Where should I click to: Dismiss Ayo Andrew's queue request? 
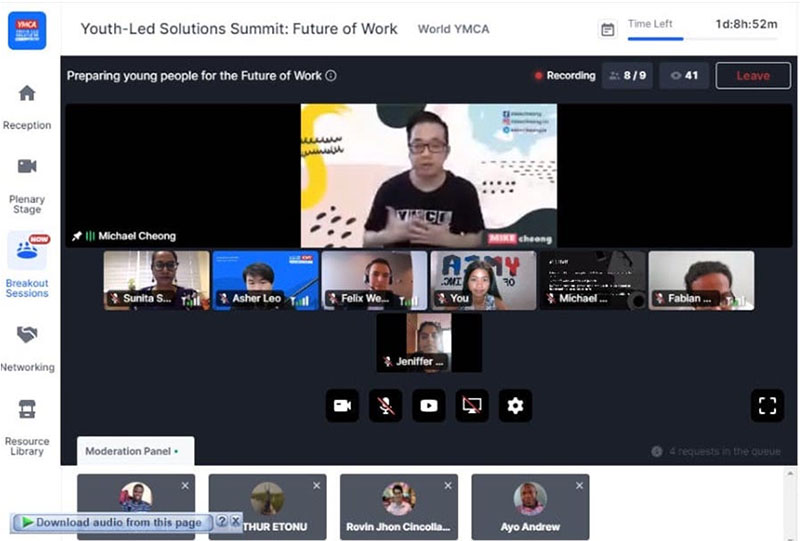coord(579,486)
